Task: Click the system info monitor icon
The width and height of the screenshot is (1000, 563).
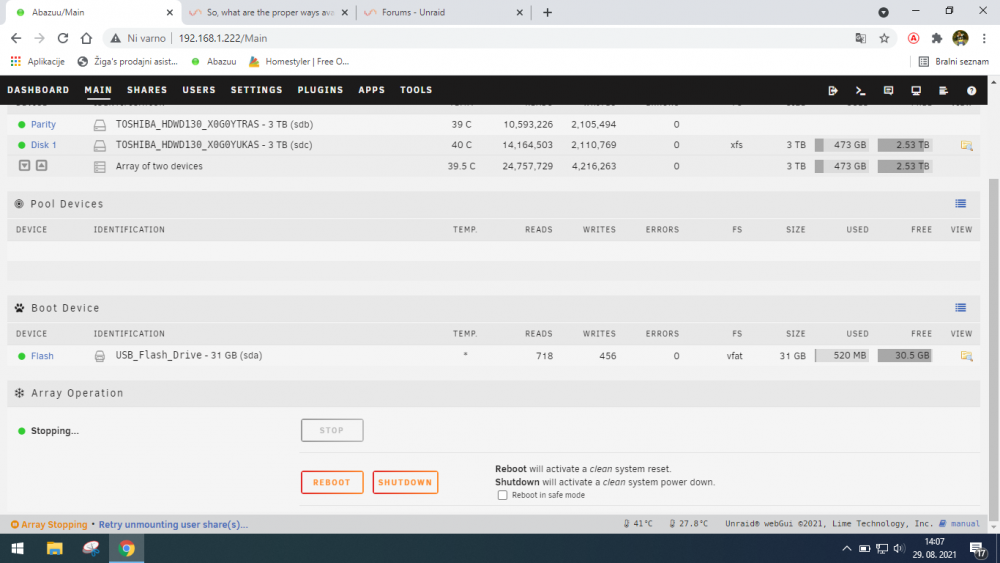Action: coord(916,91)
